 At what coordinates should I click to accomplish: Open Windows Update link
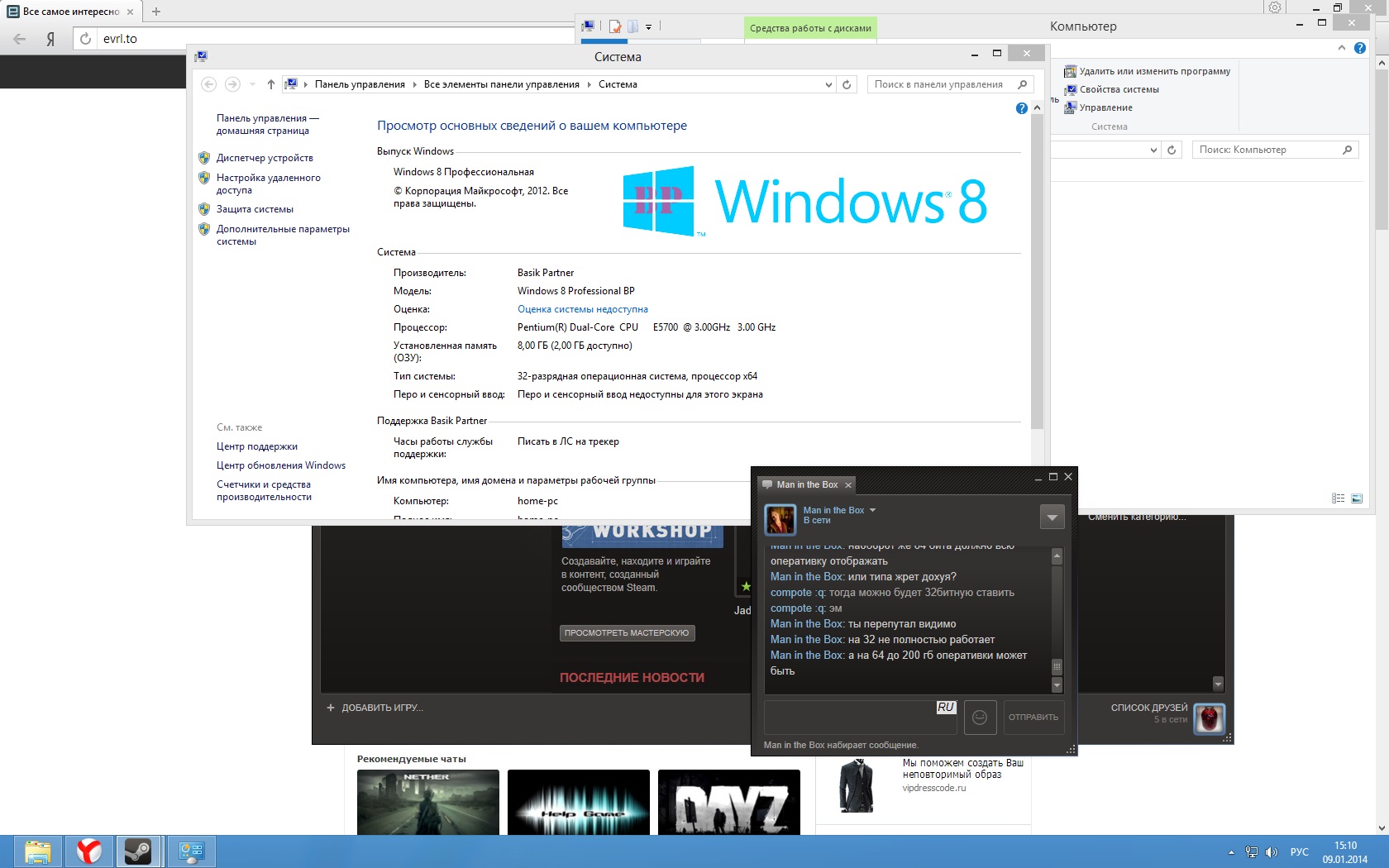pos(281,465)
